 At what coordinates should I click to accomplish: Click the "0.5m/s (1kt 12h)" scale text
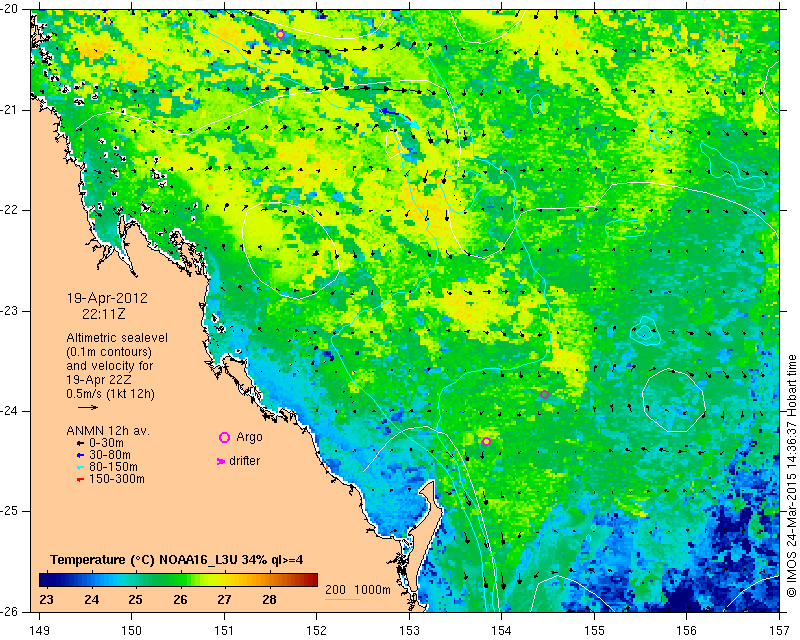click(110, 394)
